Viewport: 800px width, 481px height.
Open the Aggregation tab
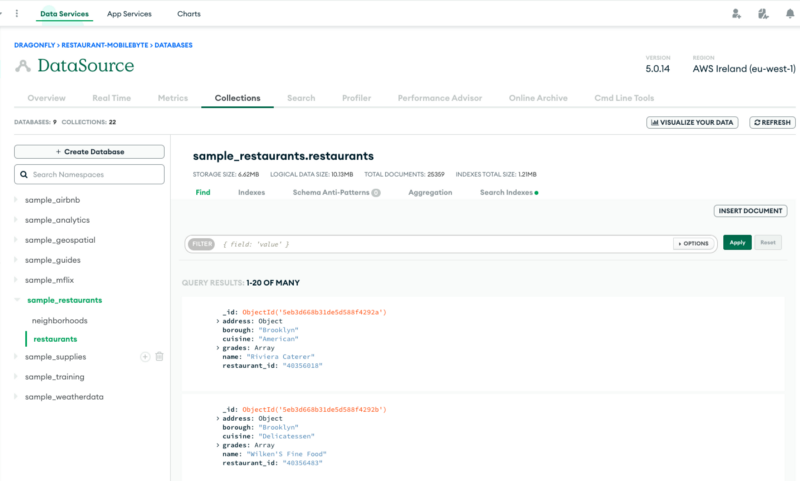[430, 192]
